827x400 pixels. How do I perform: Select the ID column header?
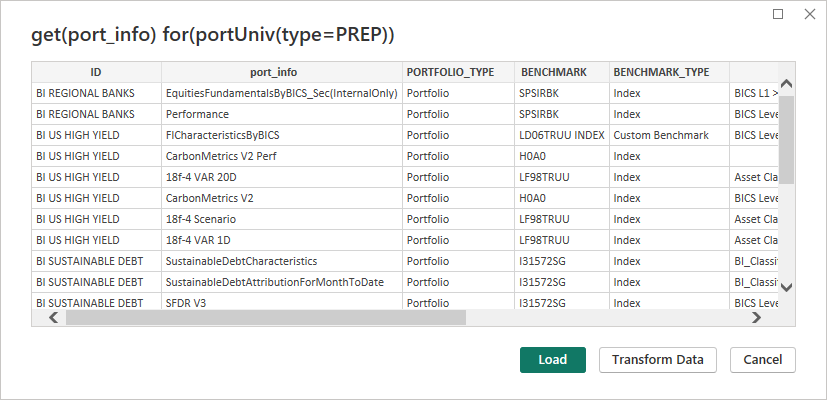[96, 72]
